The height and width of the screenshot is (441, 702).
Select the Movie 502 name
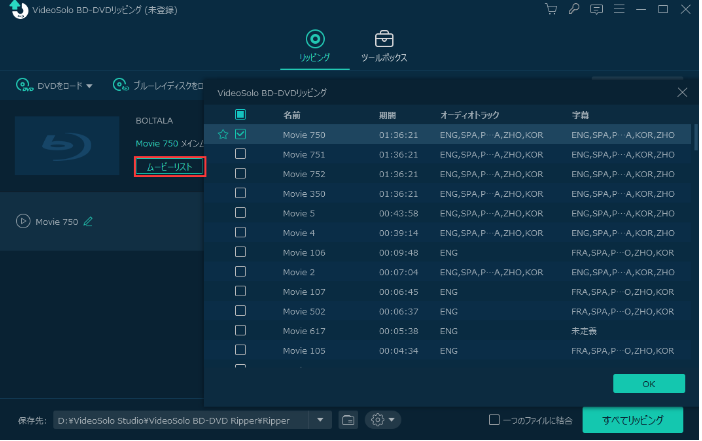[304, 312]
